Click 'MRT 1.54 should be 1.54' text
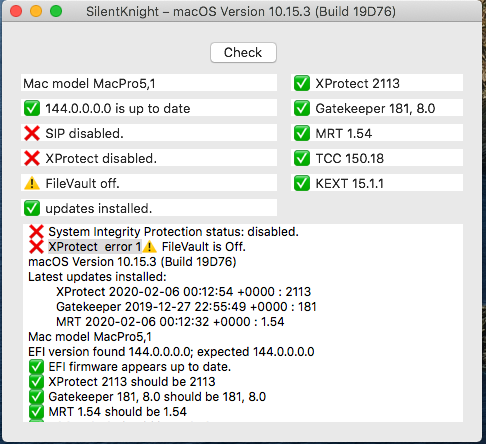Image resolution: width=486 pixels, height=444 pixels. click(x=117, y=412)
